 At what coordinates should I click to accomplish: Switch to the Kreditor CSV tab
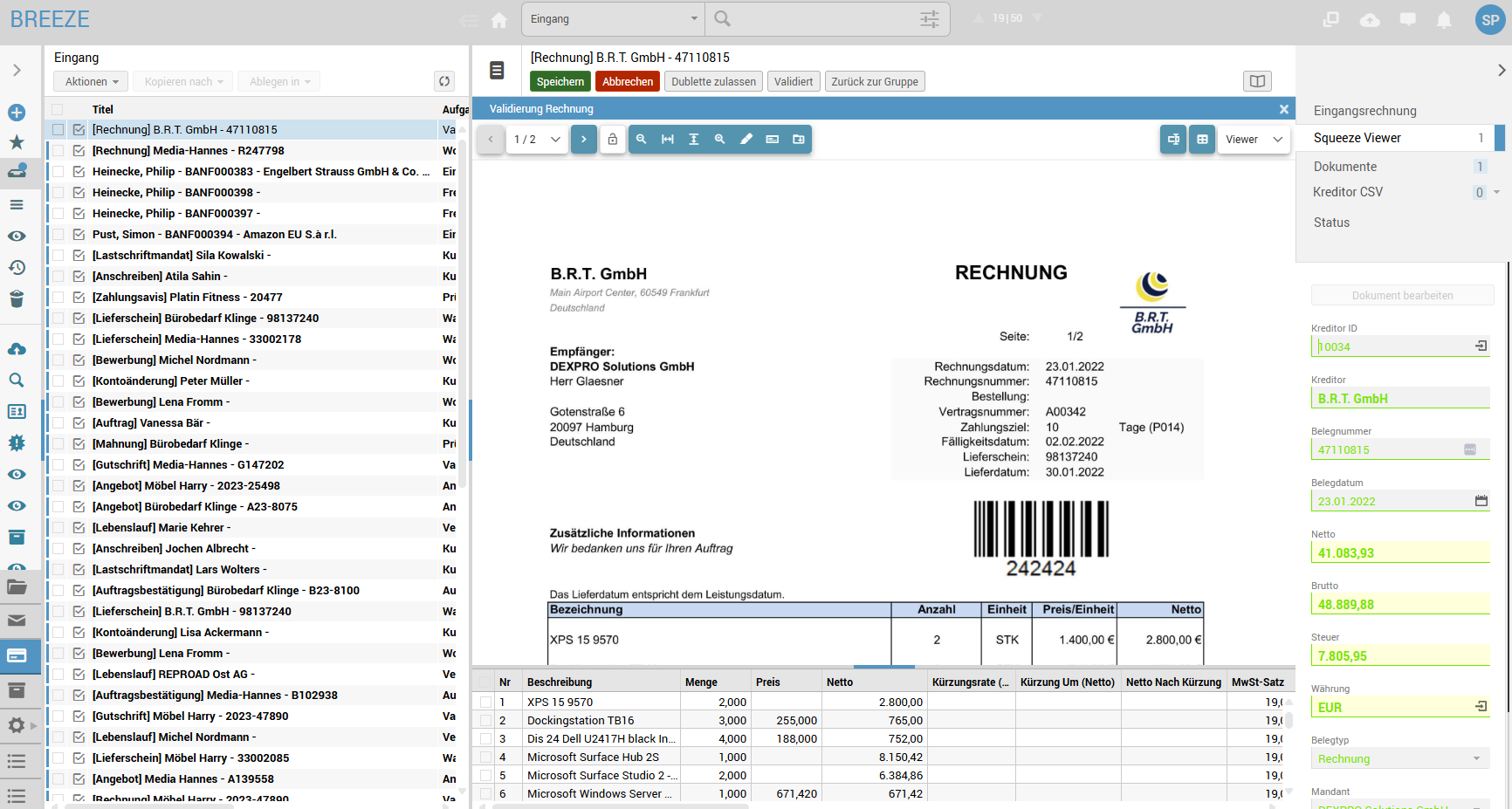pos(1347,192)
